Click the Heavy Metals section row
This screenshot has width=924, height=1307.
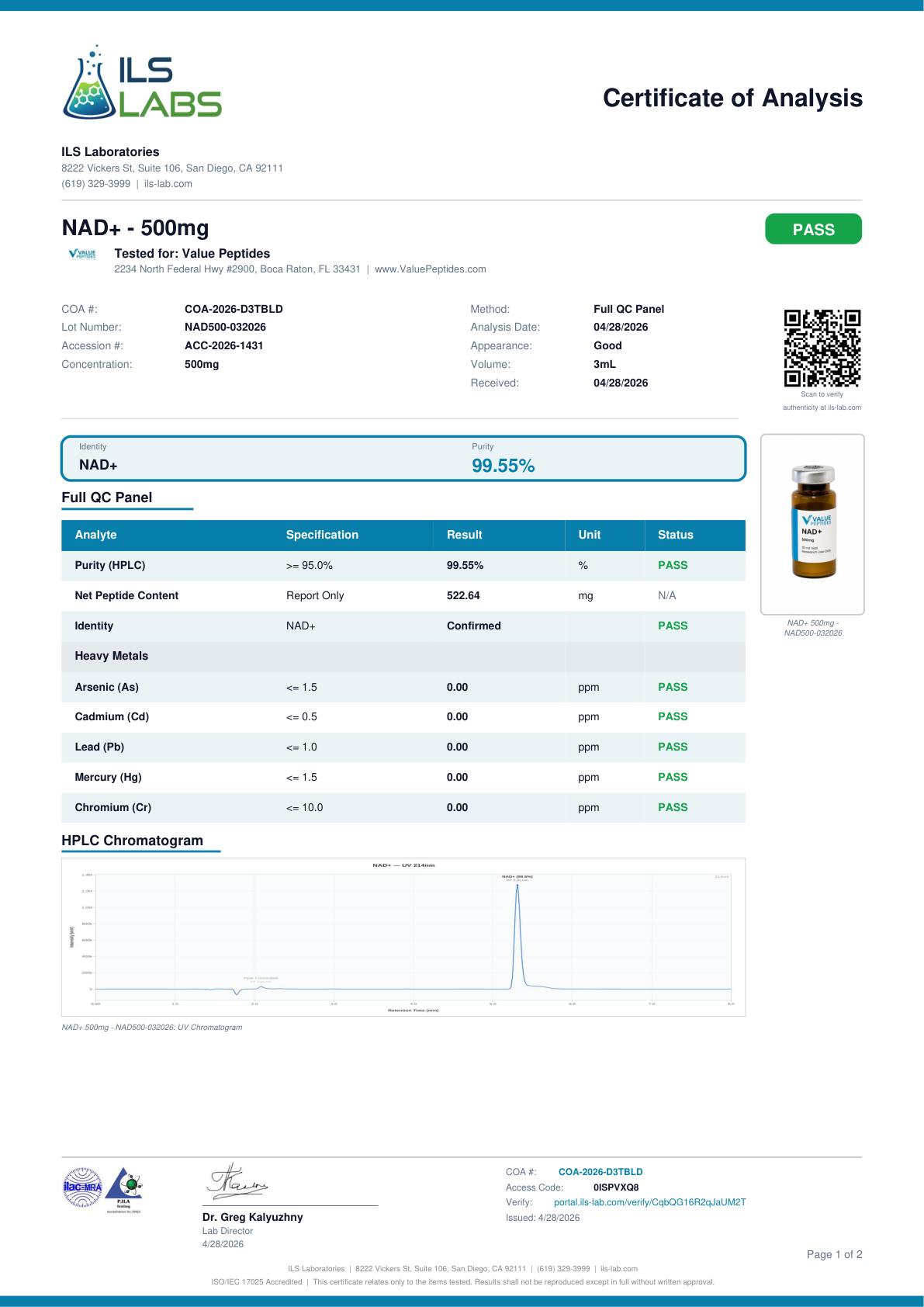(x=403, y=657)
